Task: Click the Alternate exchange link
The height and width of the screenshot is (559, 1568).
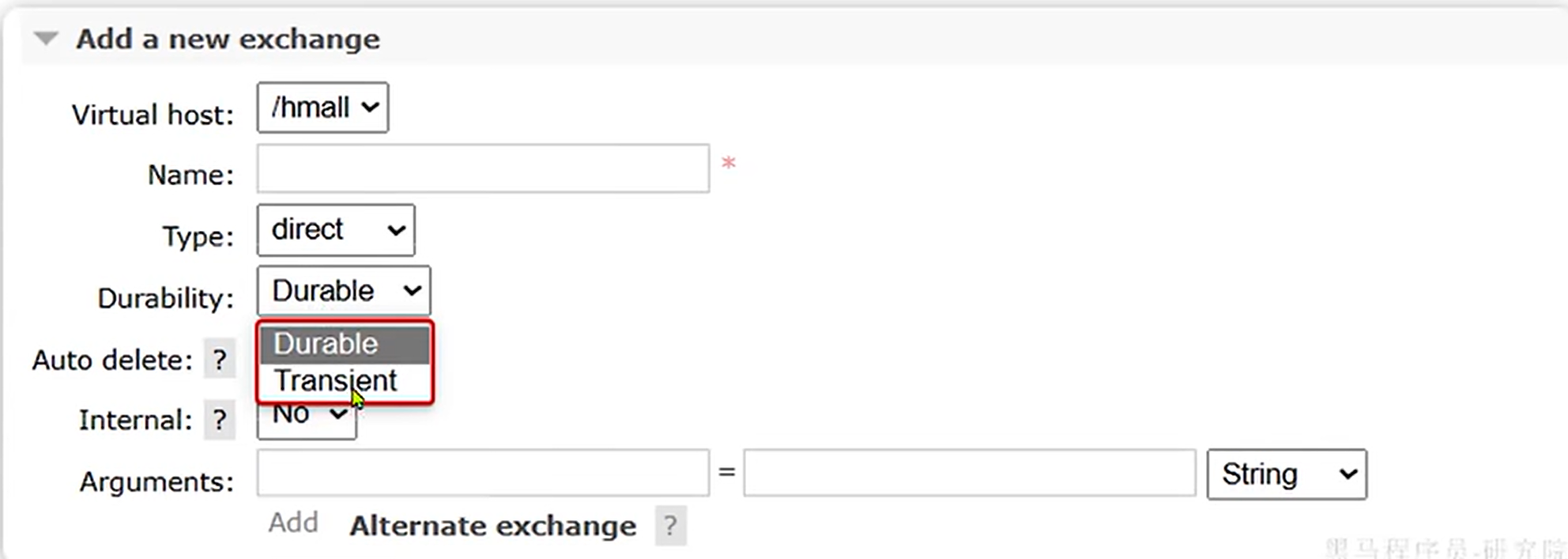Action: click(x=492, y=527)
